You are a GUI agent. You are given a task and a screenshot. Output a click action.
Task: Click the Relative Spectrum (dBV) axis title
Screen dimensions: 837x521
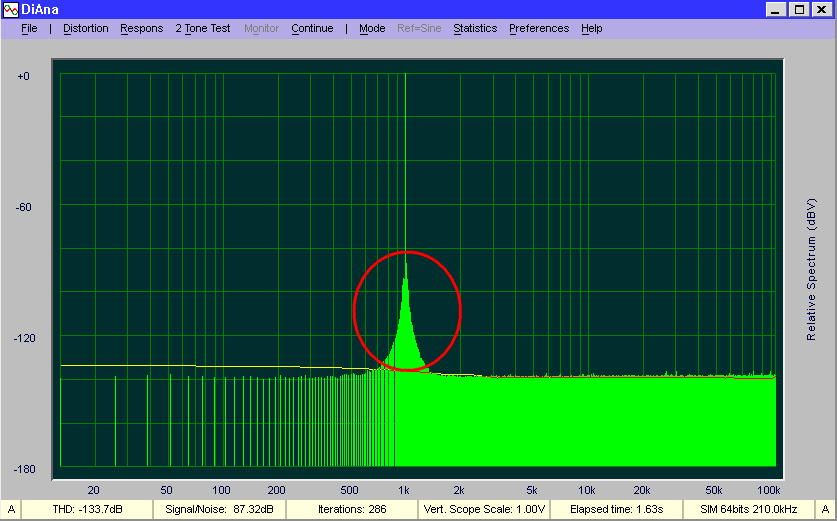click(x=811, y=270)
